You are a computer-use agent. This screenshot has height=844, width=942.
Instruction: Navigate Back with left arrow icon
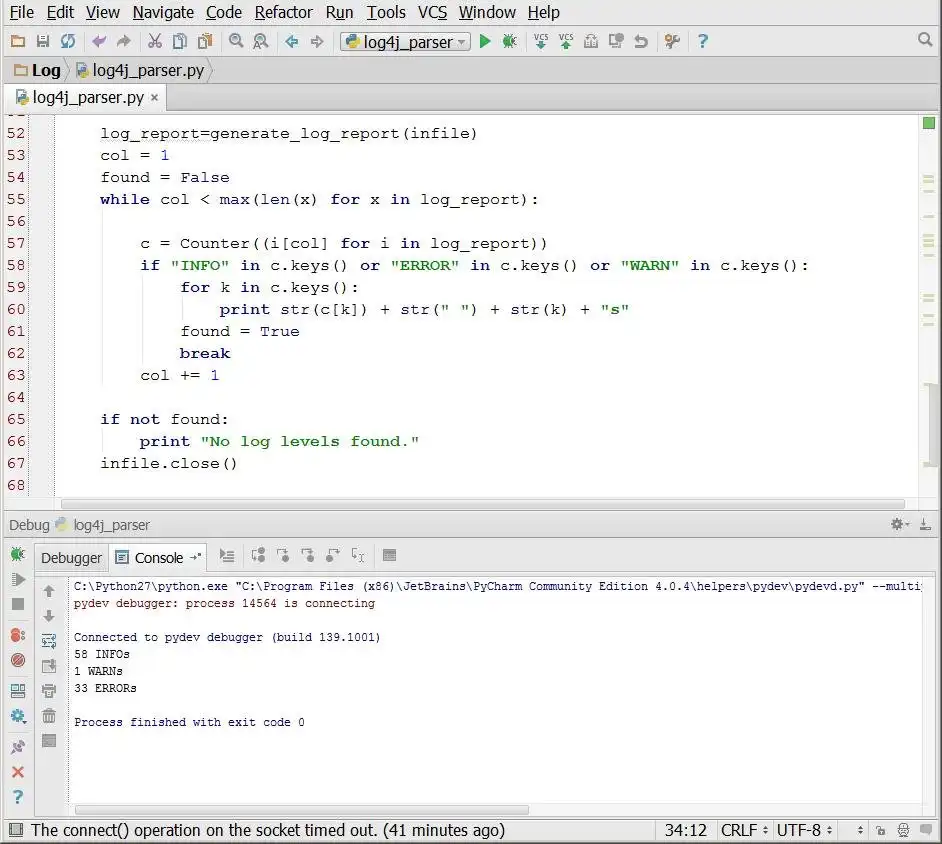pos(292,41)
